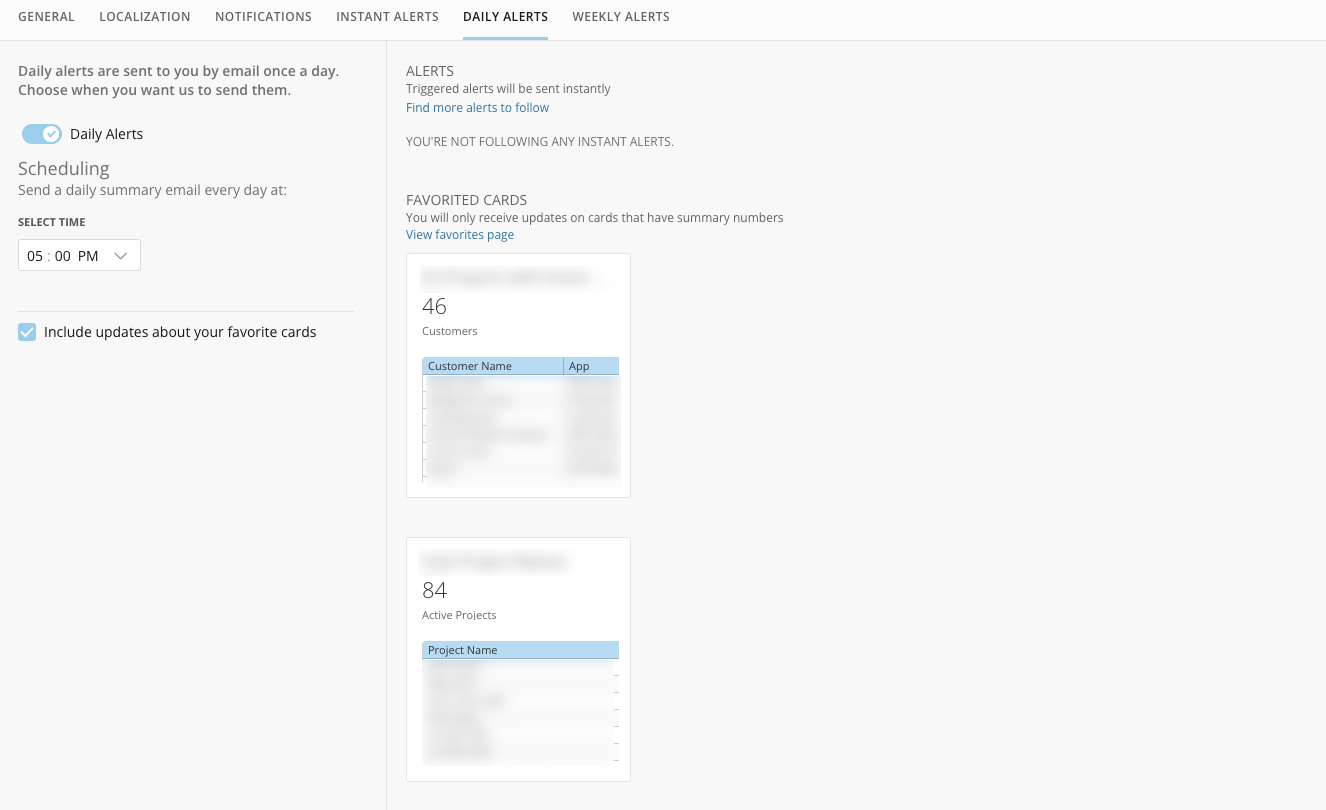Click the App column header

(x=591, y=366)
